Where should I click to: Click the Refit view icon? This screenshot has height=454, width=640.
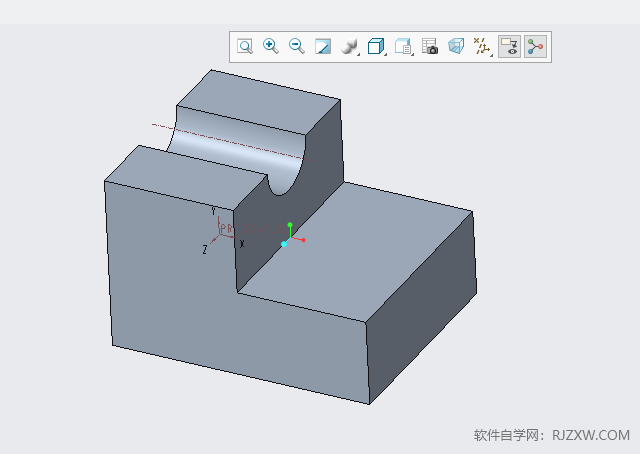click(245, 47)
